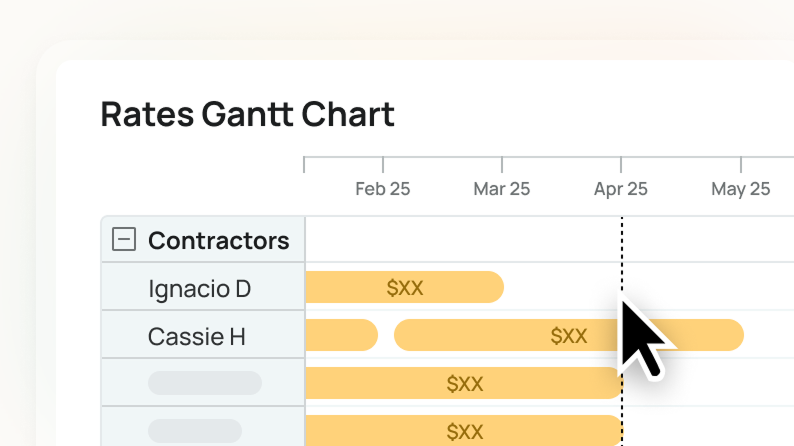Click the Mar 25 timeline label
The image size is (794, 446).
[x=501, y=188]
